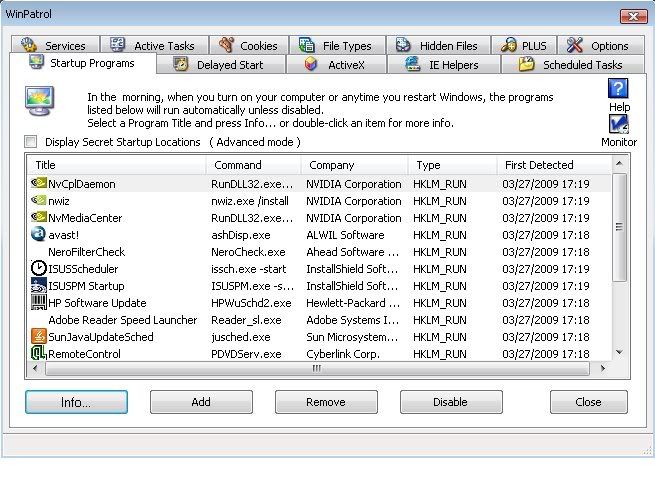Click the File Types tab icon
Image resolution: width=655 pixels, height=485 pixels.
point(307,45)
